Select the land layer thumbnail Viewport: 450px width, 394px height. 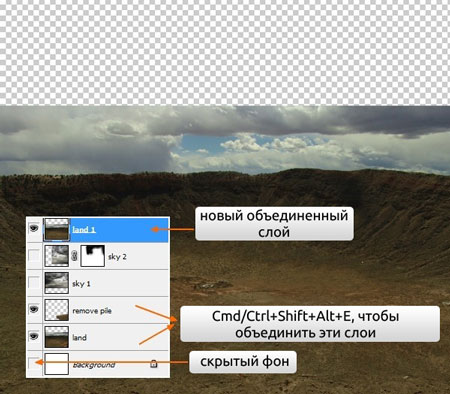pyautogui.click(x=57, y=337)
